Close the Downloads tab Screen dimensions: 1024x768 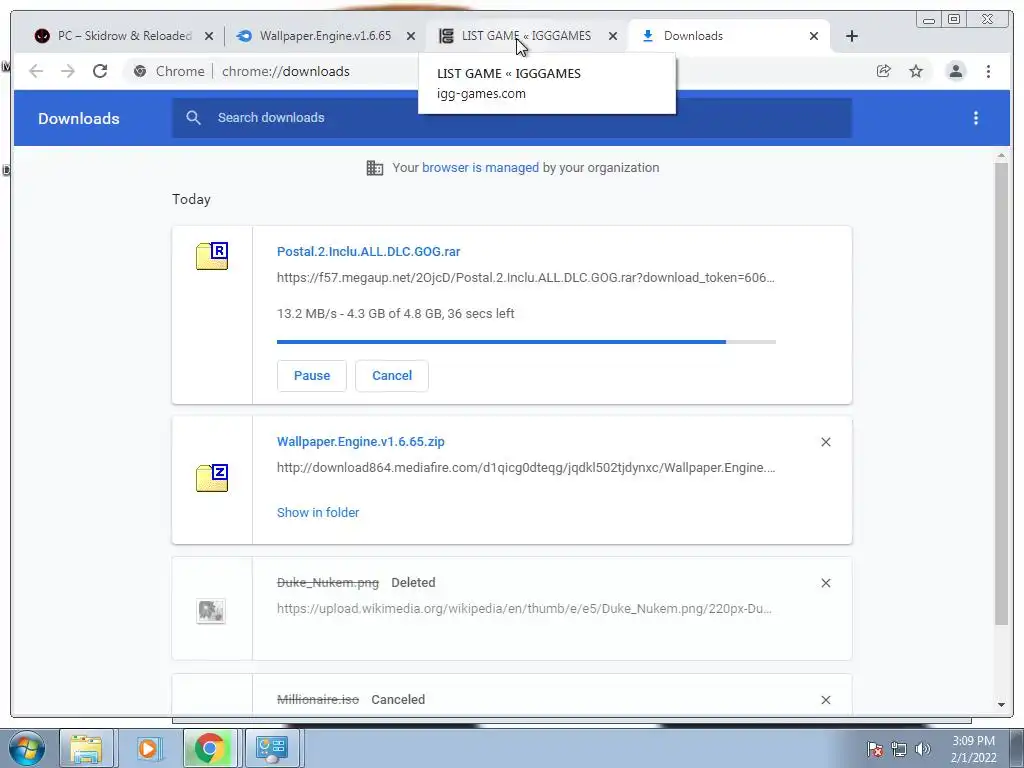[x=814, y=37]
